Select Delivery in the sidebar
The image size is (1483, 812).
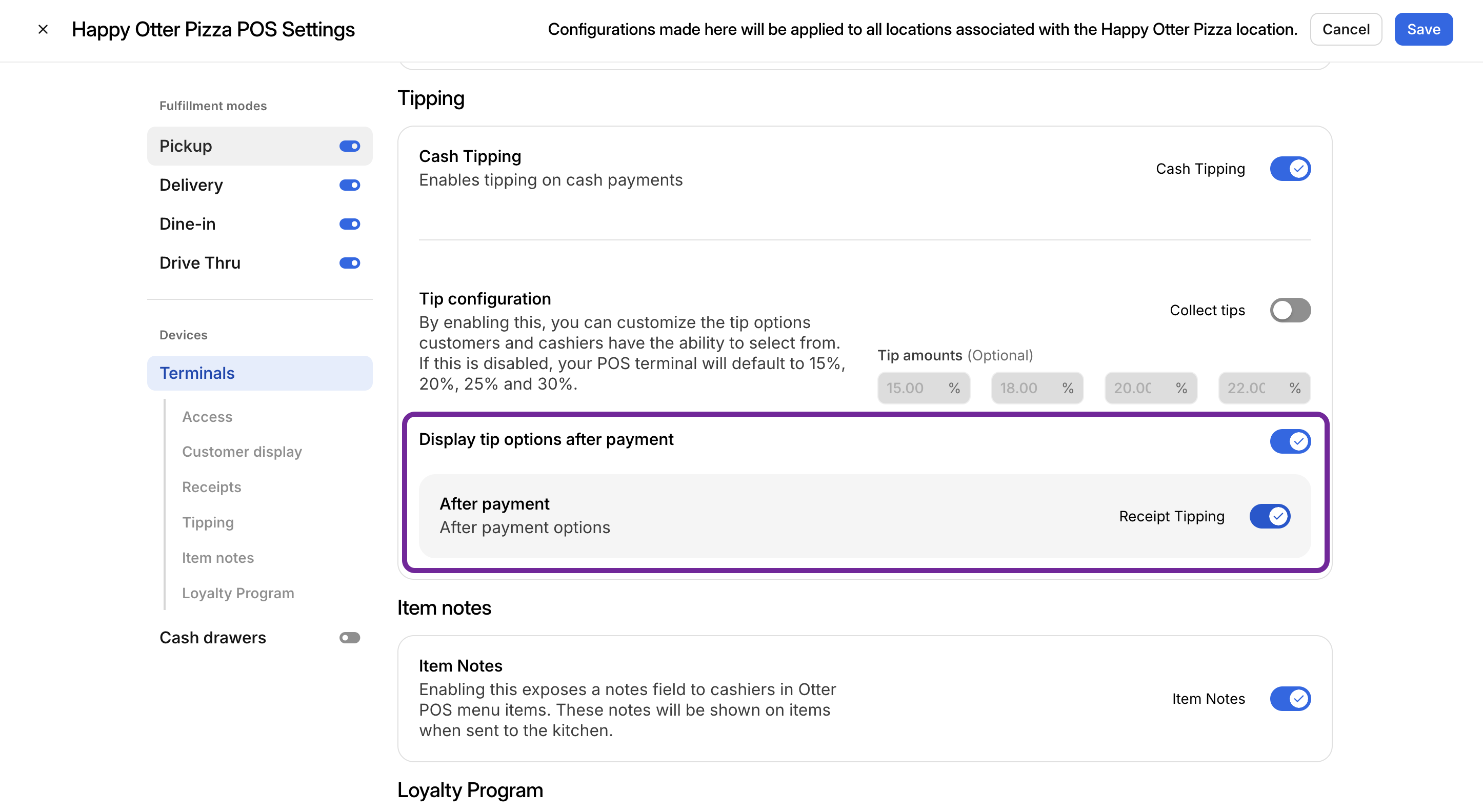(x=259, y=185)
